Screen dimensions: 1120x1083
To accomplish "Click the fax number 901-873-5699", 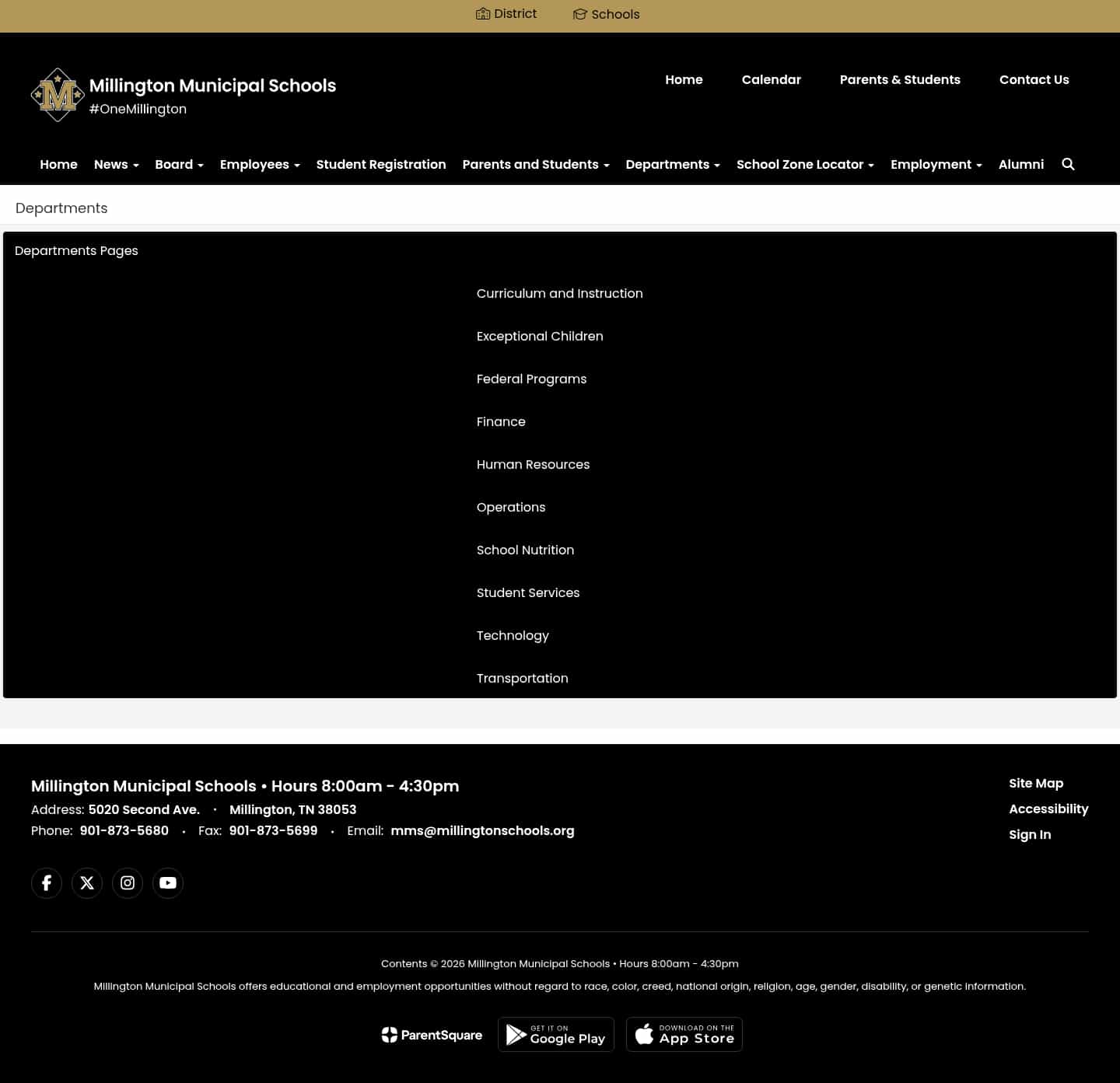I will [x=273, y=830].
